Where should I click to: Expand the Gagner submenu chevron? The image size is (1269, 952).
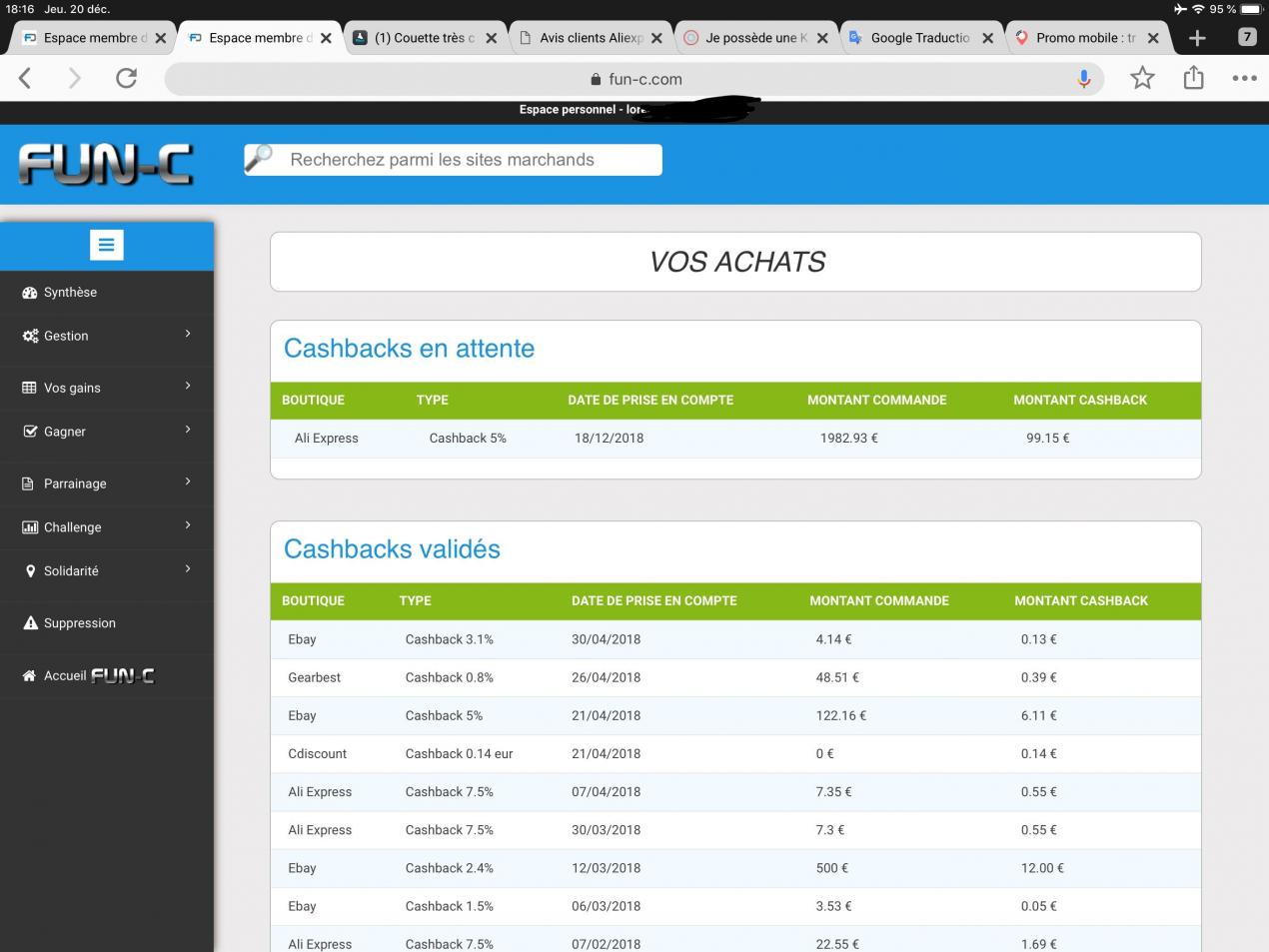coord(188,430)
